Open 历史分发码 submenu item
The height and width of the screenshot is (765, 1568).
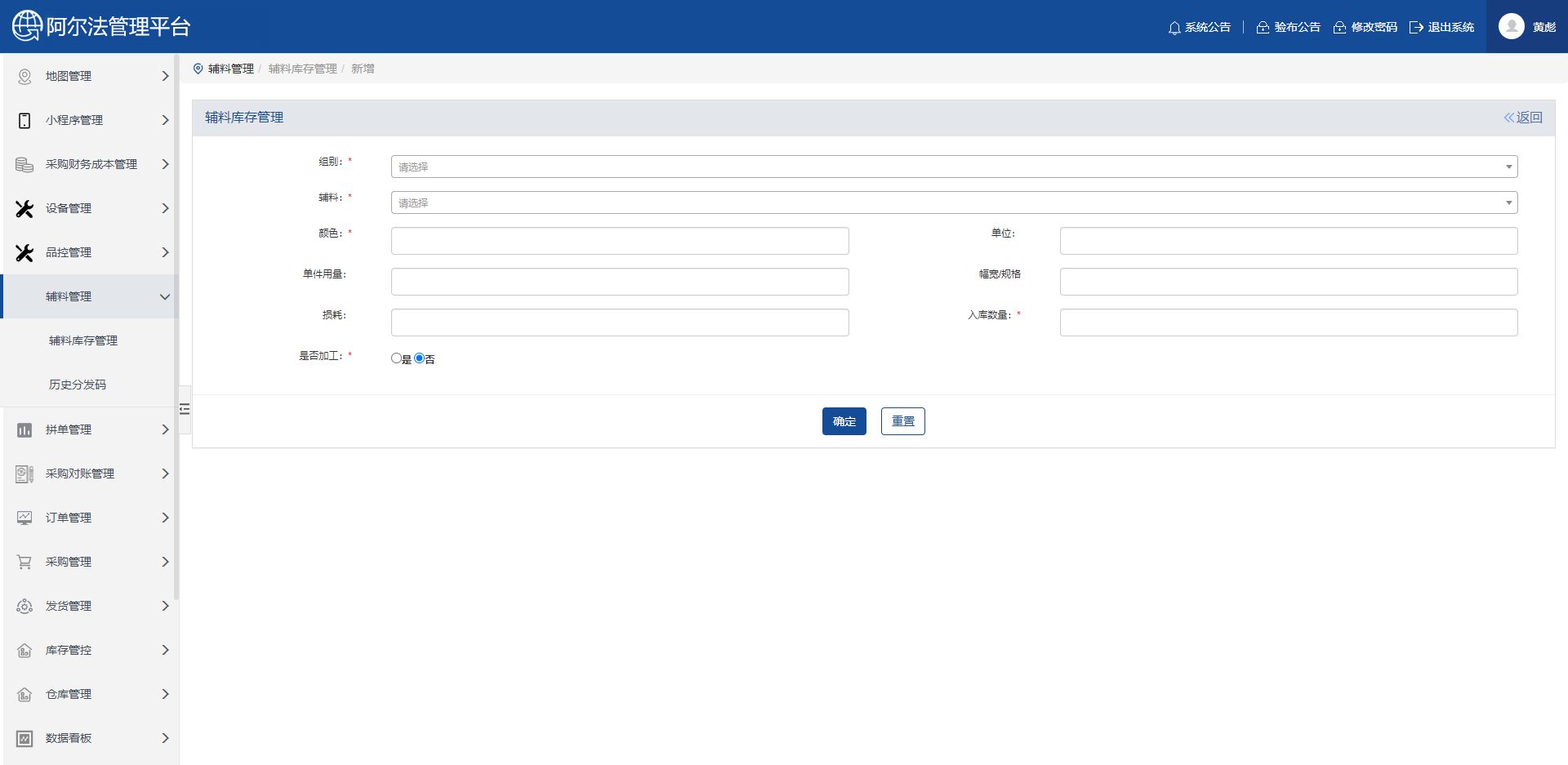point(78,385)
